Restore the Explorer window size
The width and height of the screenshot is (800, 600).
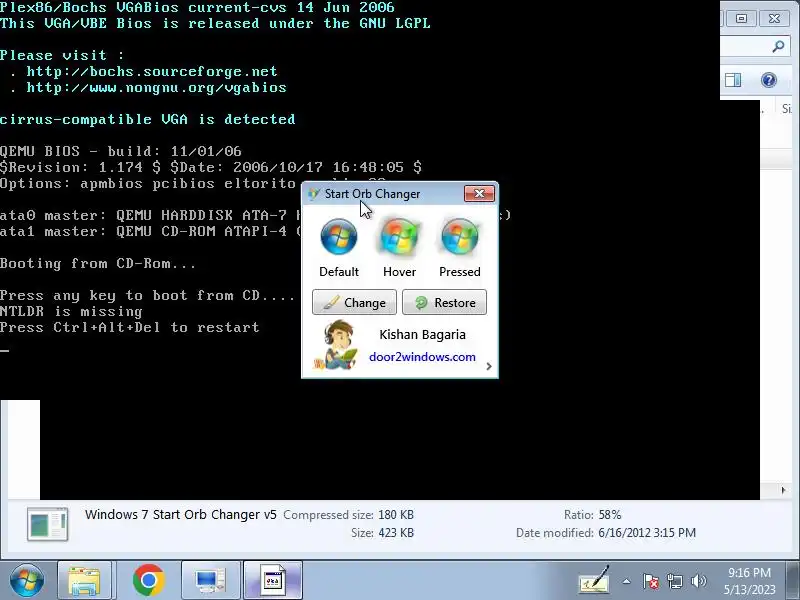tap(741, 18)
